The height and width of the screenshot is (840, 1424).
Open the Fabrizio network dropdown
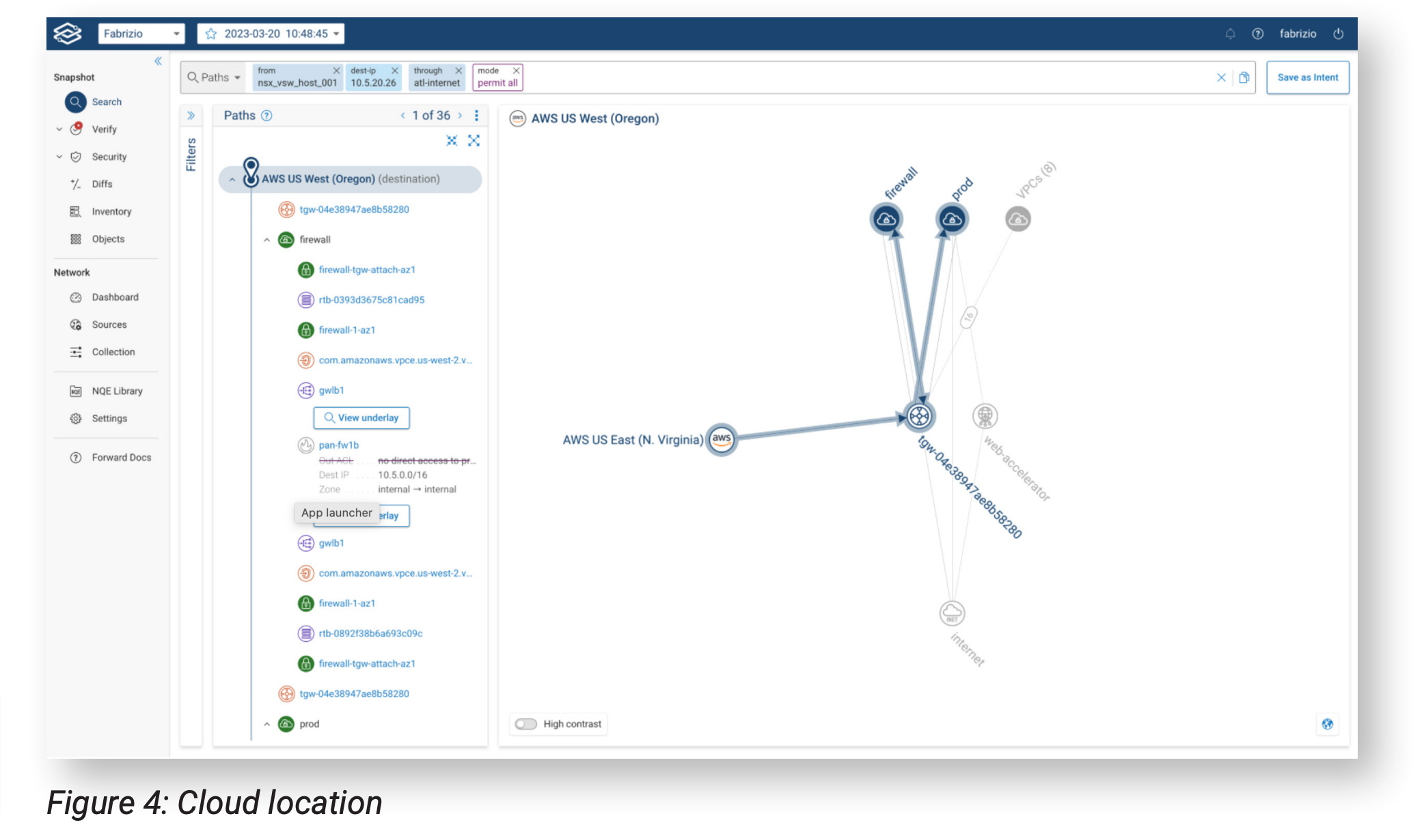coord(141,33)
